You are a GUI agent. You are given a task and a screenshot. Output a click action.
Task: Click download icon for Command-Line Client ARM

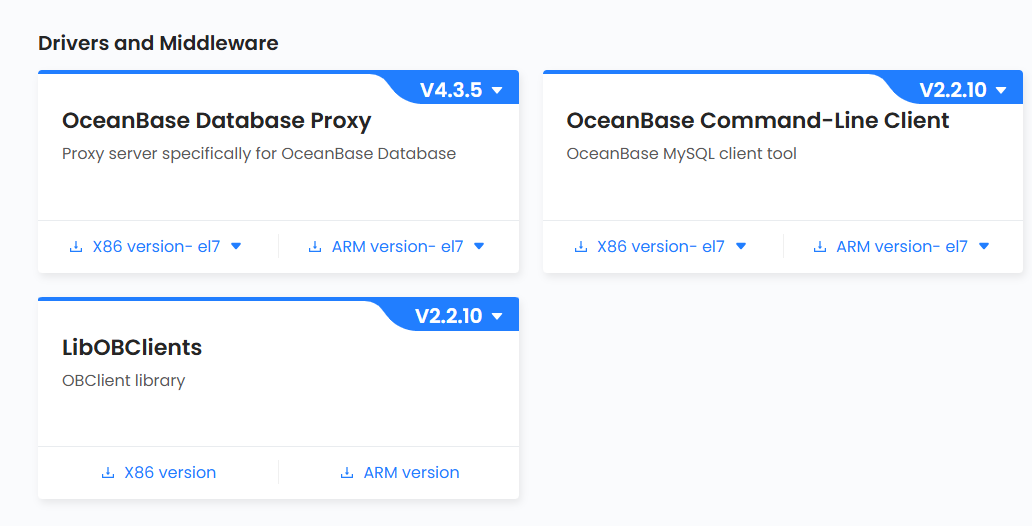[820, 247]
